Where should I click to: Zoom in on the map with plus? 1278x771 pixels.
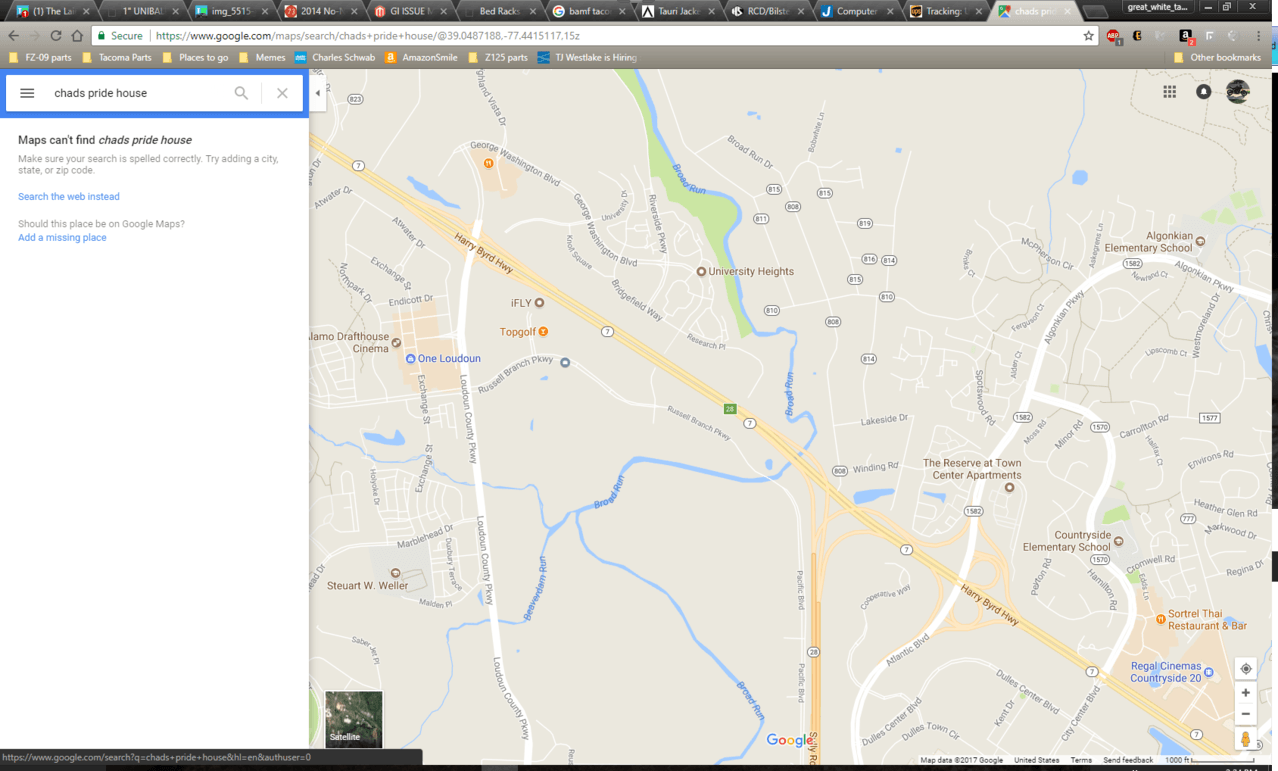[1245, 693]
